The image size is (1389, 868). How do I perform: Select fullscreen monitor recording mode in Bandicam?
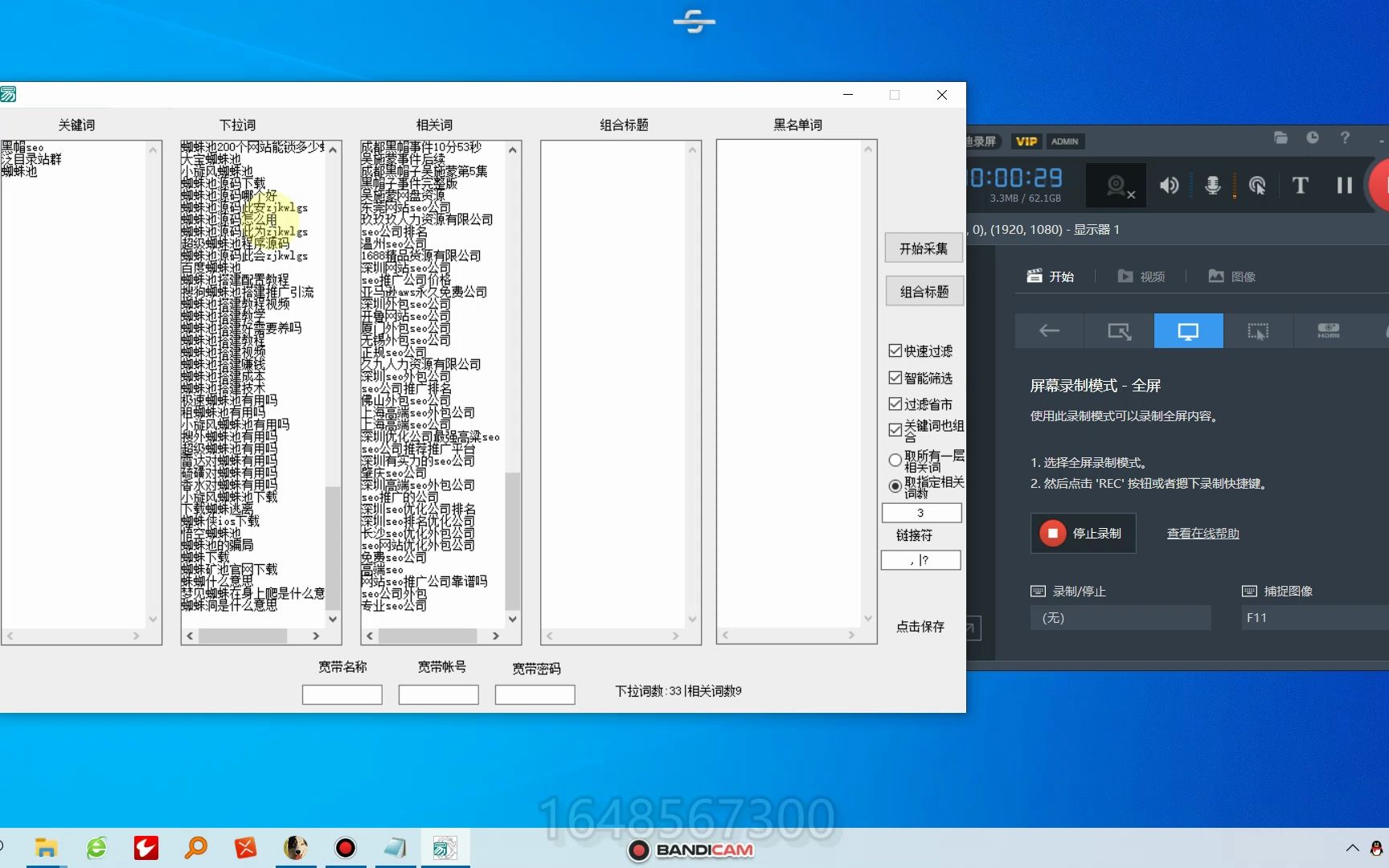coord(1188,331)
